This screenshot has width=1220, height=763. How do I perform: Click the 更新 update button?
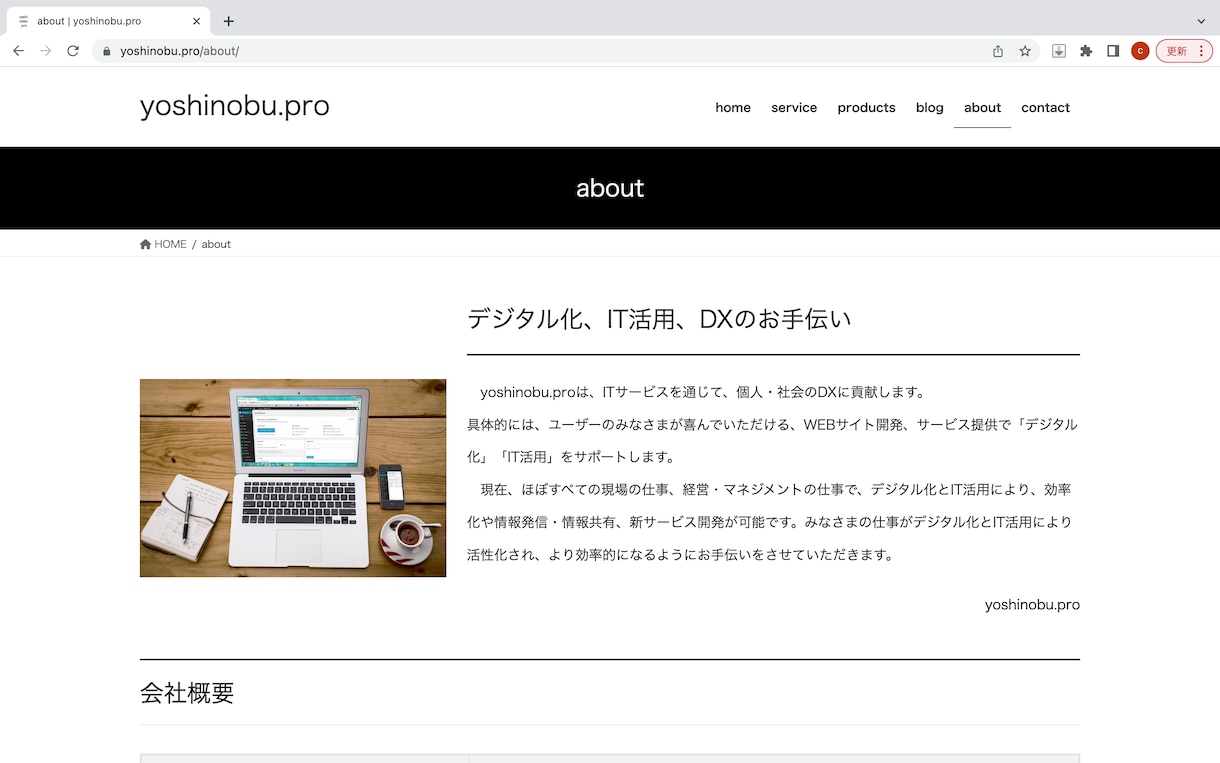pyautogui.click(x=1184, y=51)
